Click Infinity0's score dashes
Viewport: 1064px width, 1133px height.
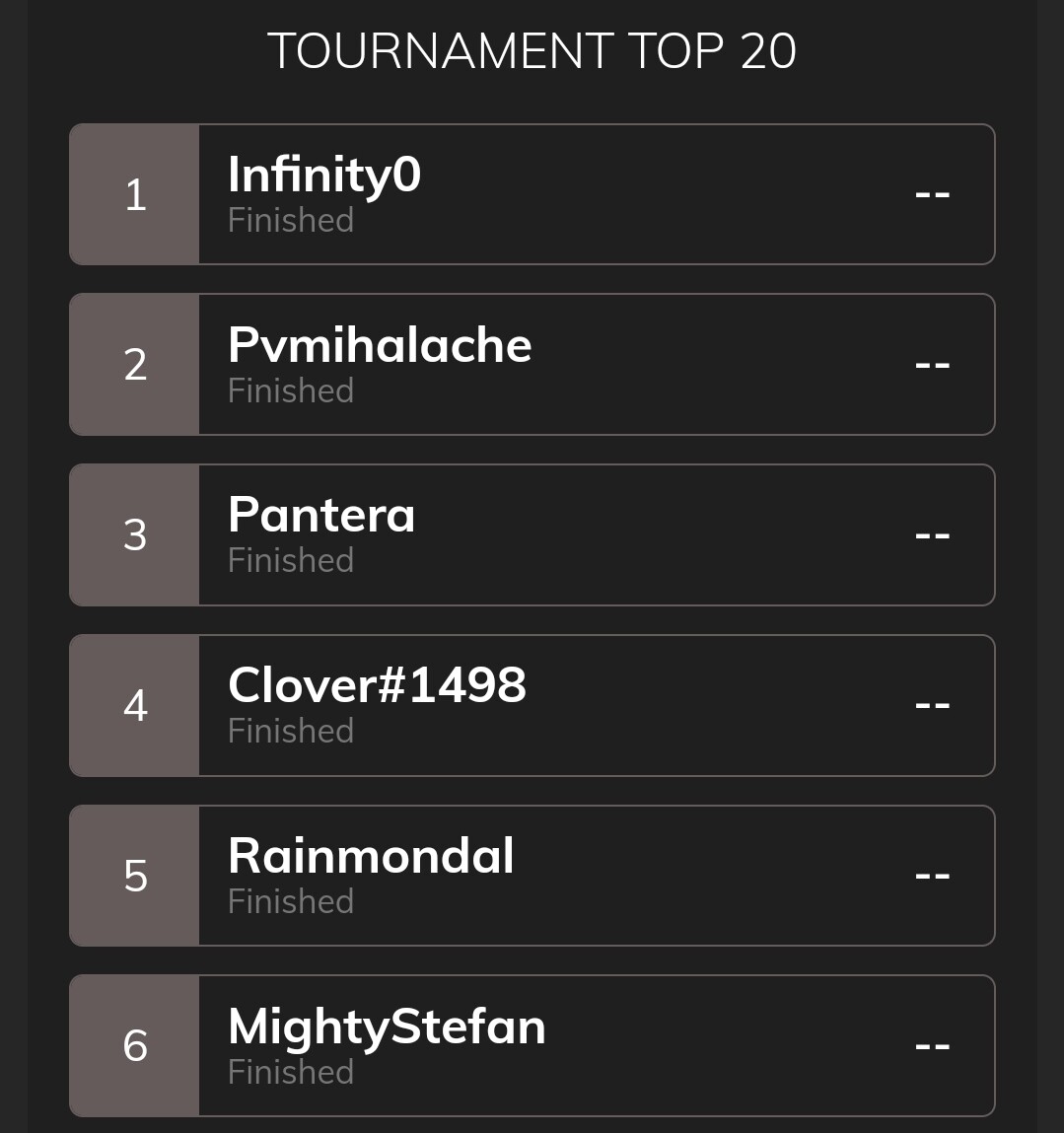click(933, 194)
